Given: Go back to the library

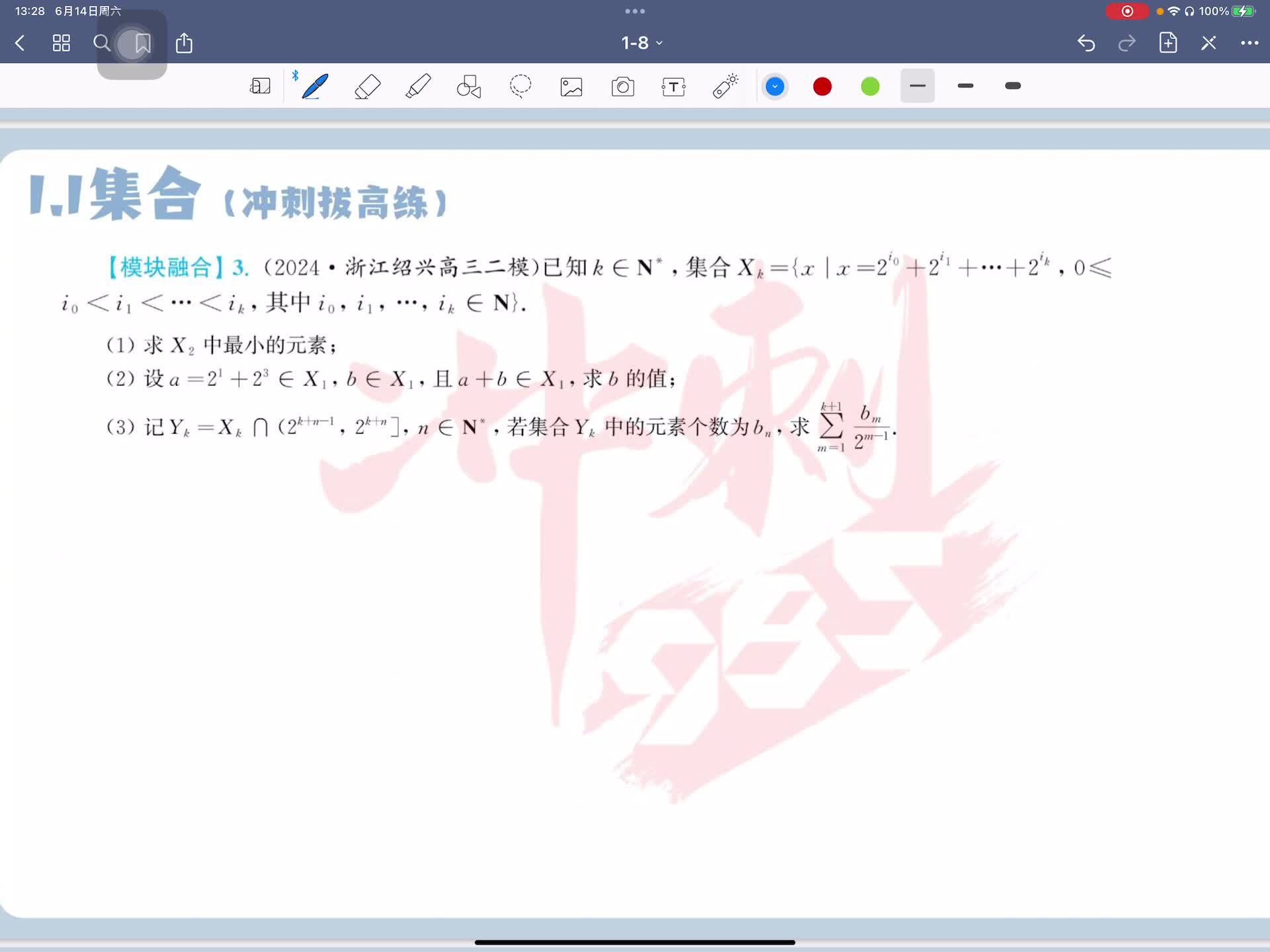Looking at the screenshot, I should 20,44.
